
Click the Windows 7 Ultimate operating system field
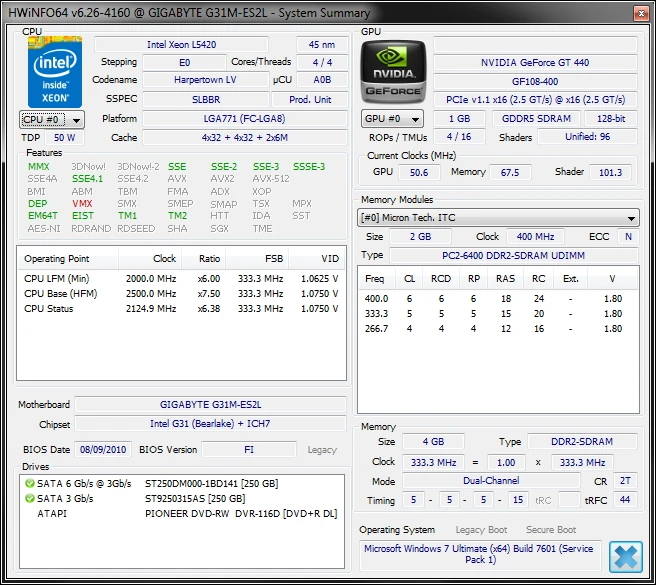pos(480,554)
